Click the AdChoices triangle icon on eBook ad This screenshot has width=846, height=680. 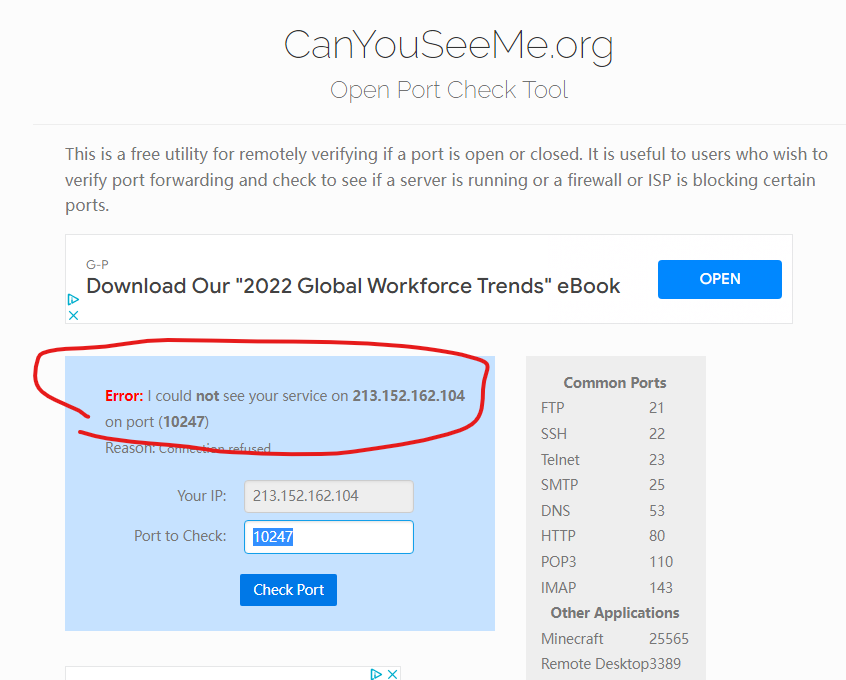coord(73,299)
